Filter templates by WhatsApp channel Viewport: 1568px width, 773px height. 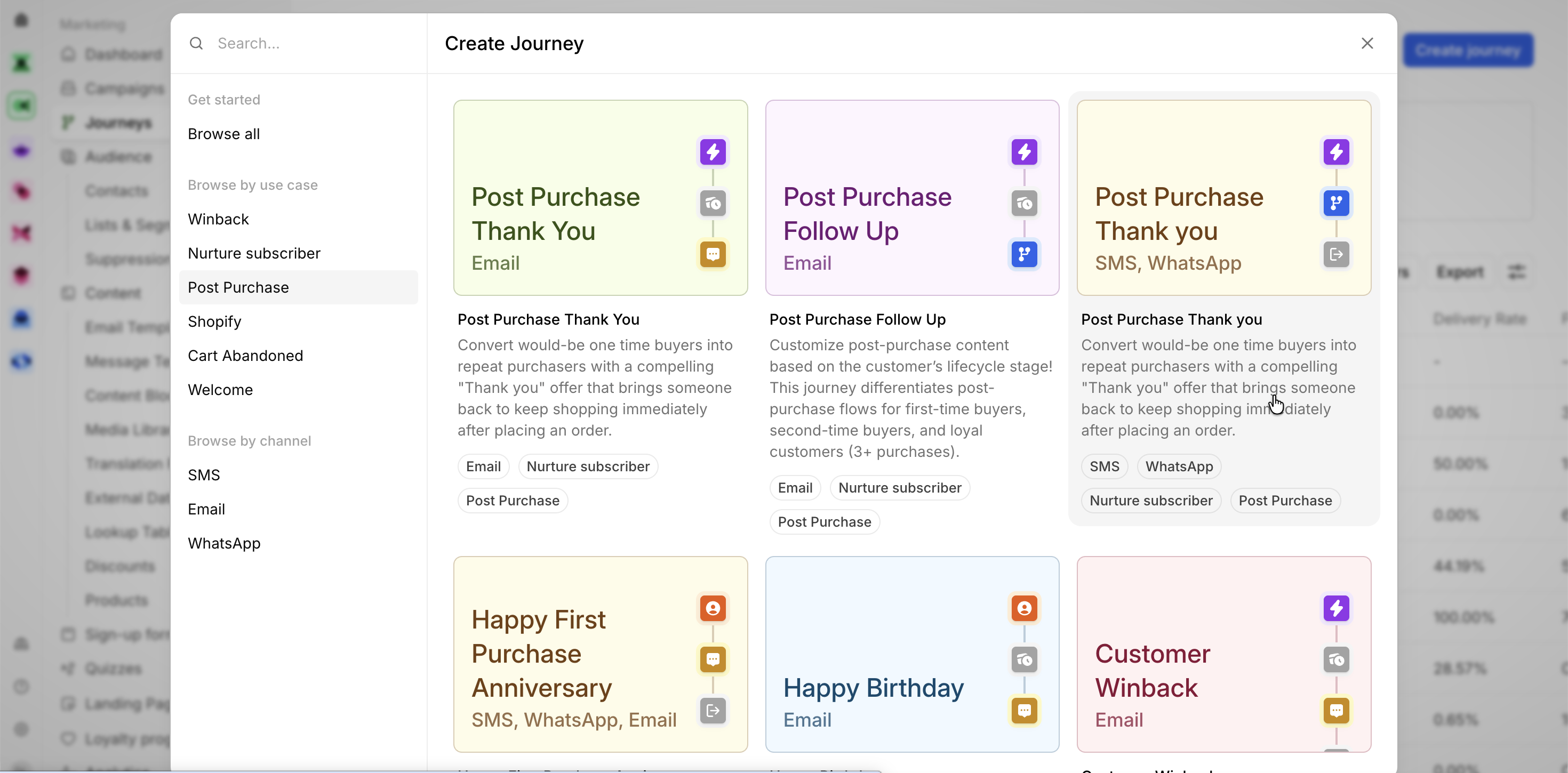(x=223, y=543)
